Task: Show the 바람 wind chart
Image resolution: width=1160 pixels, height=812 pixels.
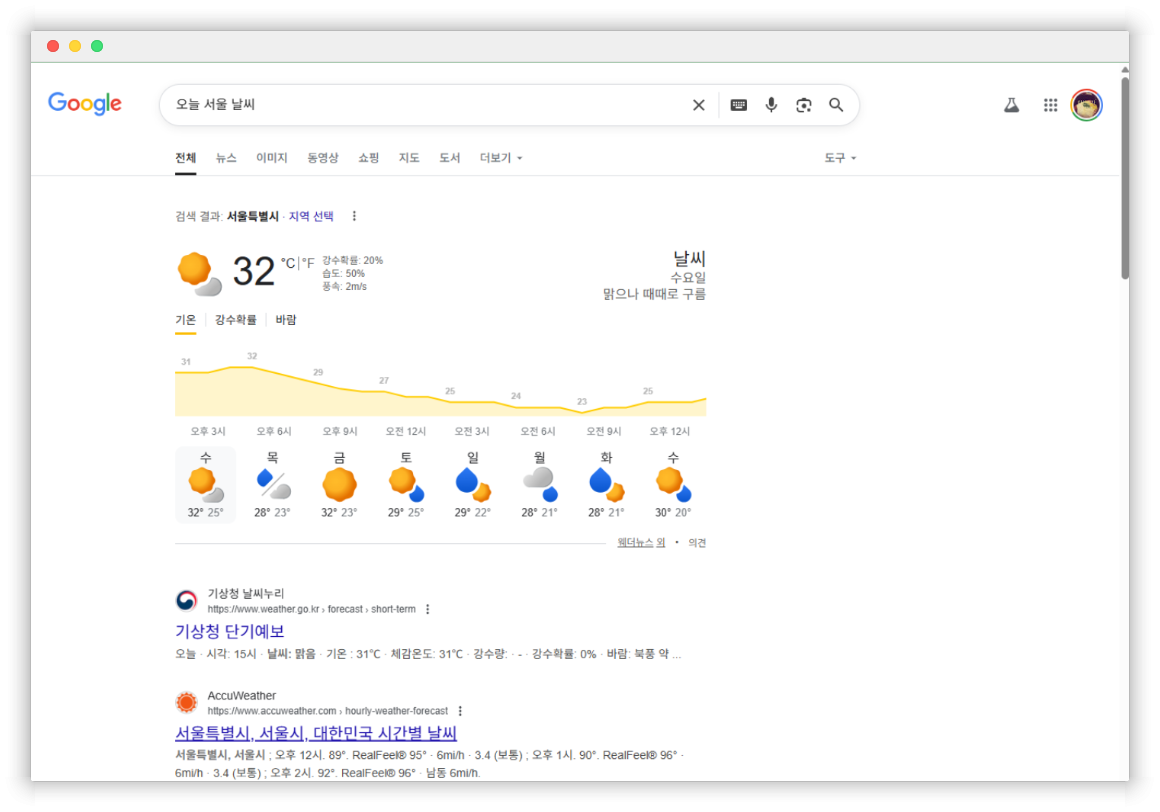Action: pyautogui.click(x=286, y=320)
